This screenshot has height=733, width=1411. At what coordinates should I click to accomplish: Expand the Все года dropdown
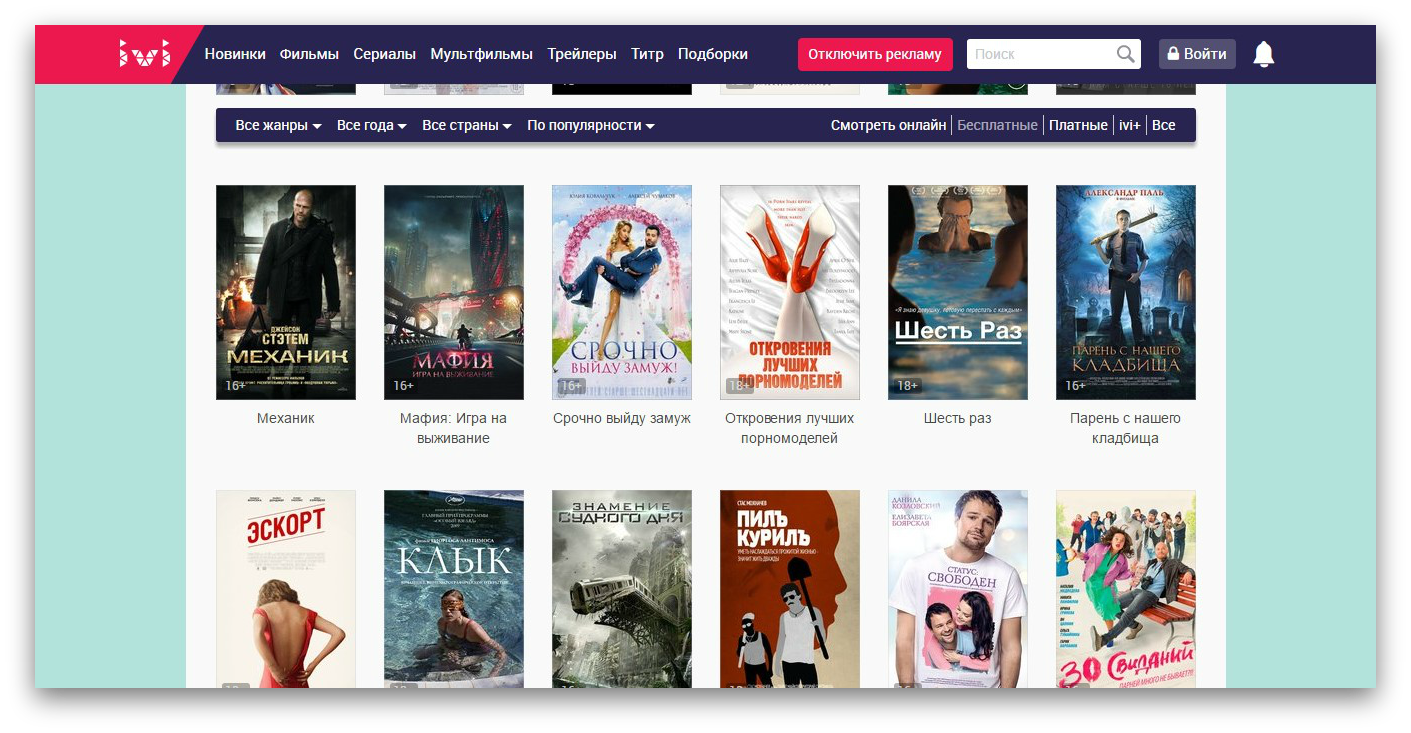[371, 125]
